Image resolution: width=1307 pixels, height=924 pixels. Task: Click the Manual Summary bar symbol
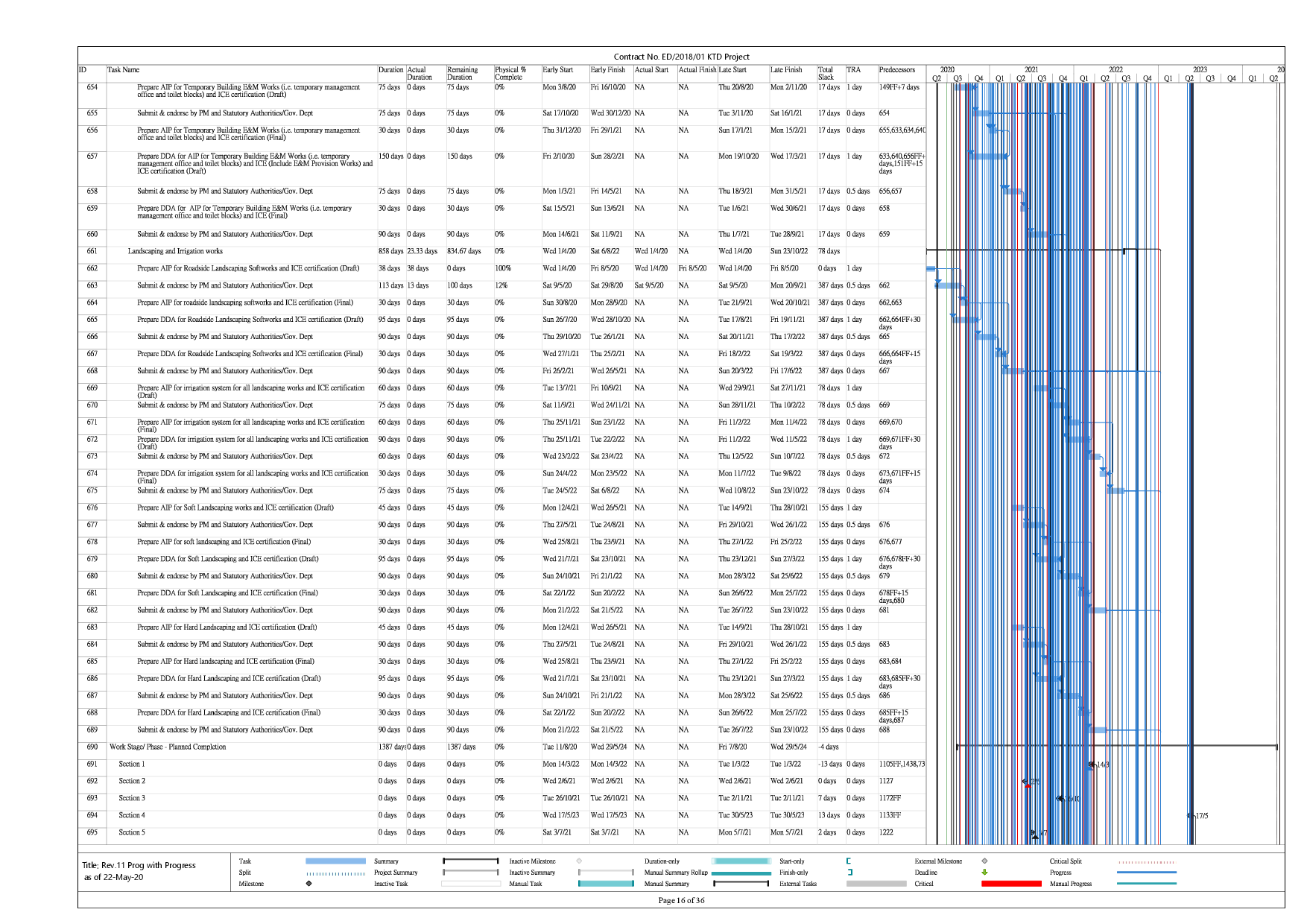[x=741, y=884]
